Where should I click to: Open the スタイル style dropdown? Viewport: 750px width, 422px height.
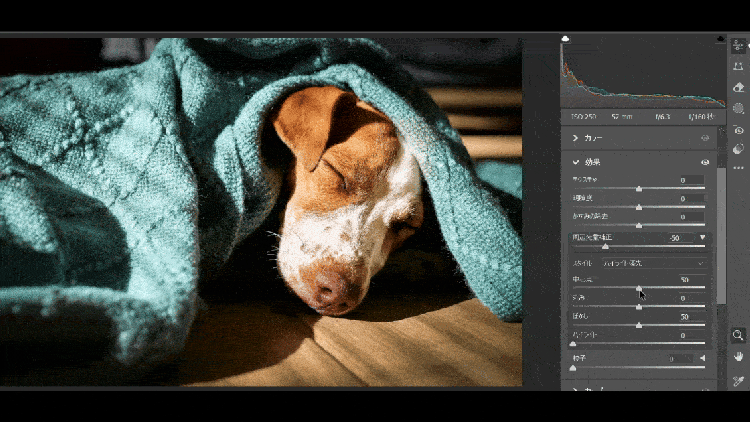[654, 263]
